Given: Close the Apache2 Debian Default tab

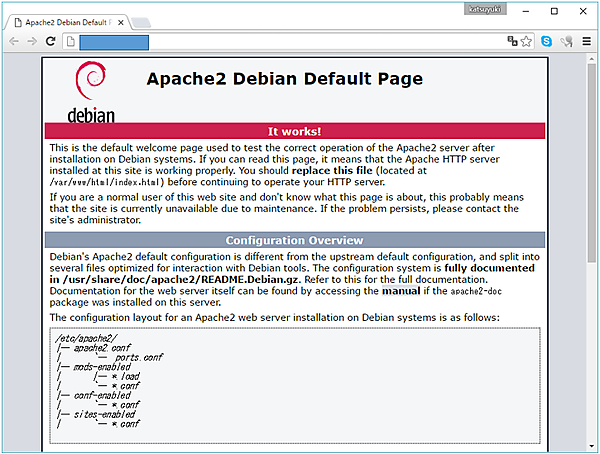Looking at the screenshot, I should pyautogui.click(x=121, y=23).
